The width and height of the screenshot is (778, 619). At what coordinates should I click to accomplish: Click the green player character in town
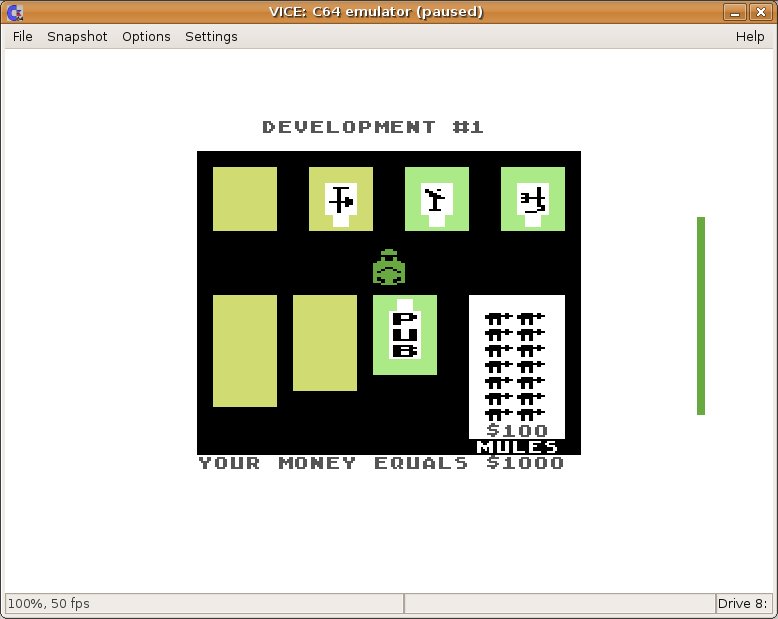(x=389, y=267)
